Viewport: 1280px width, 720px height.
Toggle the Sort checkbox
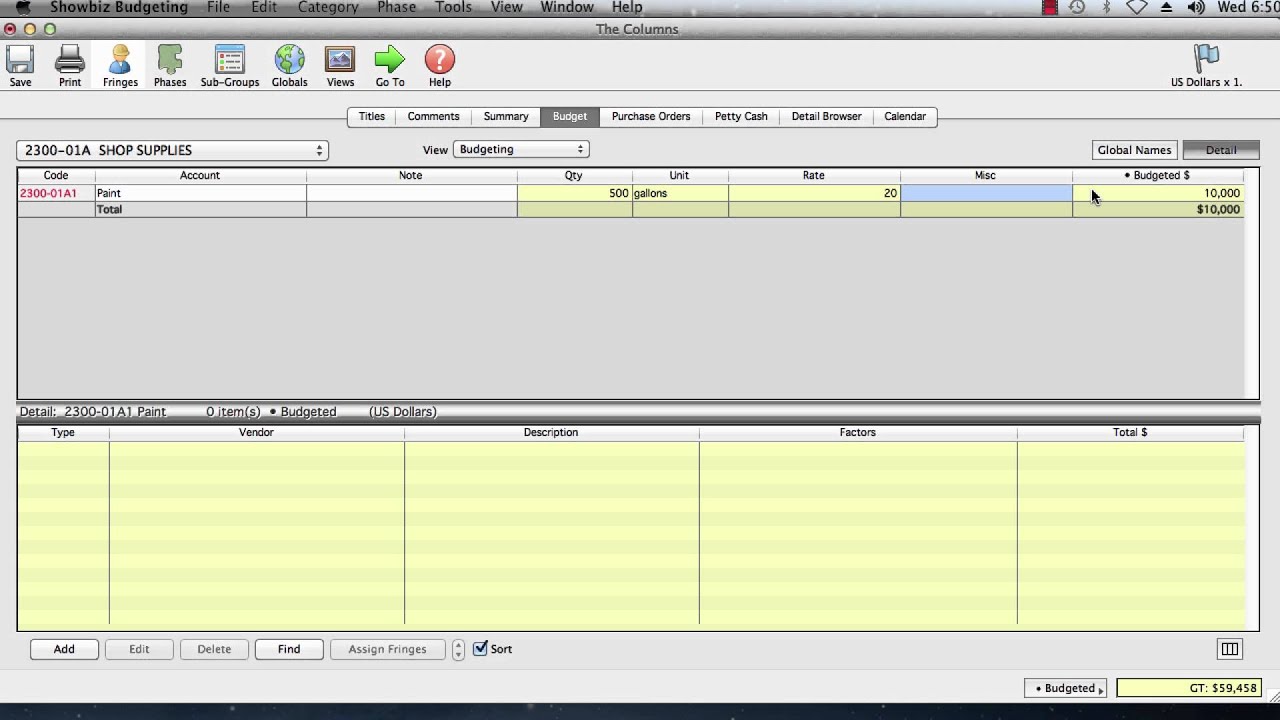pyautogui.click(x=480, y=648)
